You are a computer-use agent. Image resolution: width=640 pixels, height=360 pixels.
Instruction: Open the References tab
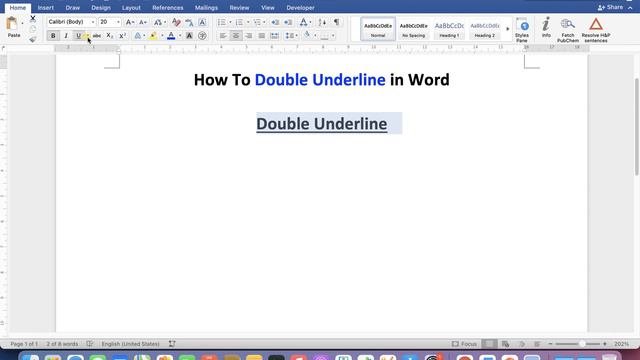tap(168, 8)
